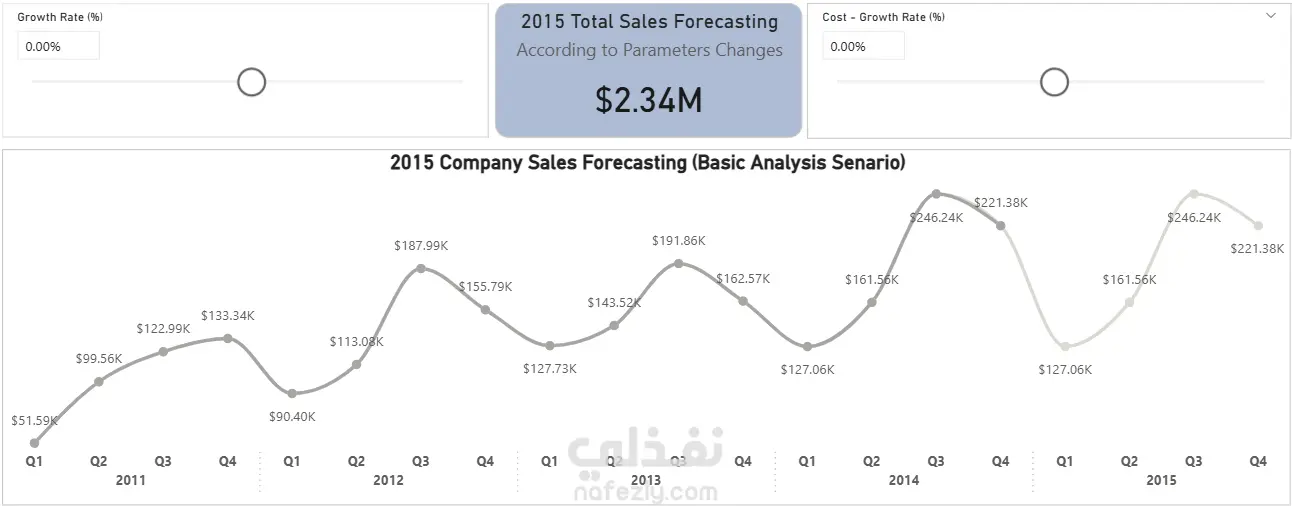
Task: Select the Q4 2011 data point at $133.34K
Action: pyautogui.click(x=228, y=338)
